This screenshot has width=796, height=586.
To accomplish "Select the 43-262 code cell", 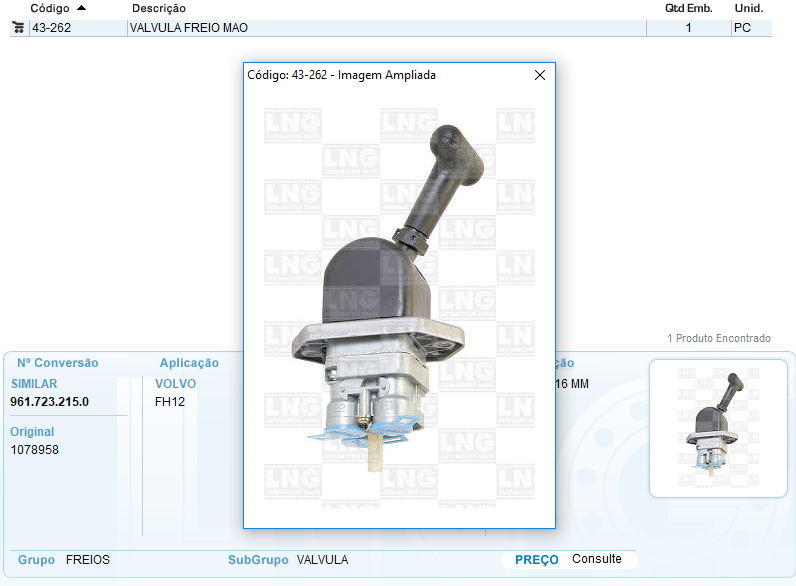I will pyautogui.click(x=52, y=28).
